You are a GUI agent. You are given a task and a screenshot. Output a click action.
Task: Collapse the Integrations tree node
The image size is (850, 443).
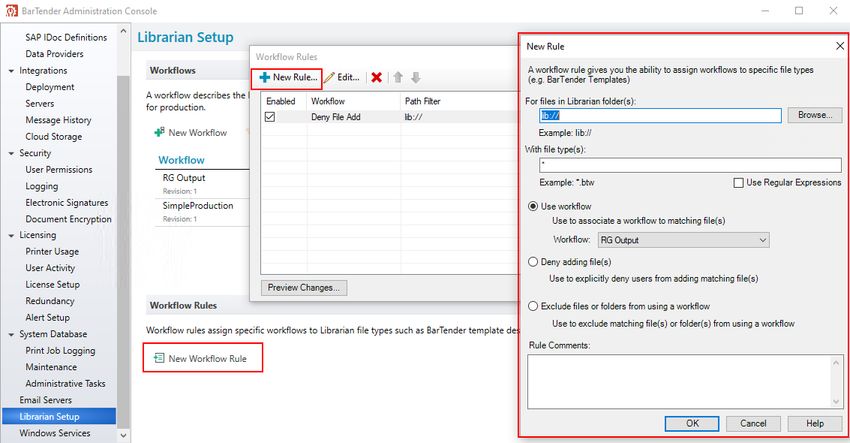pos(11,71)
